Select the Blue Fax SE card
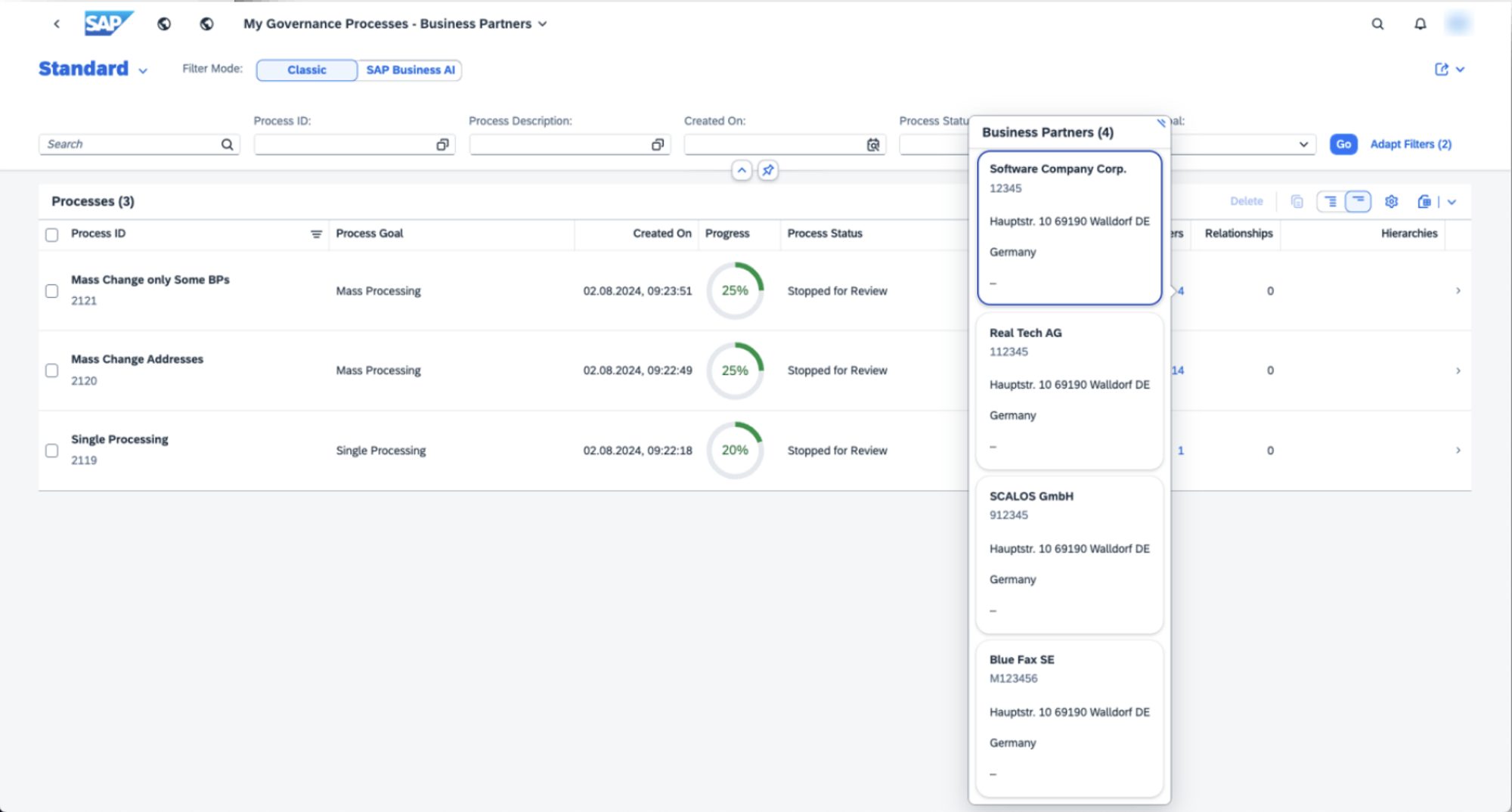Image resolution: width=1512 pixels, height=812 pixels. (x=1069, y=718)
